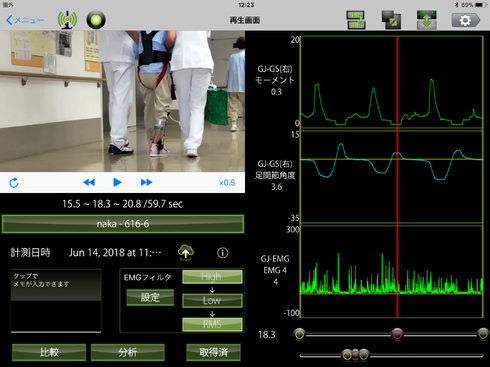Tap the overlapping squares overlay icon
Screen dimensions: 490x367
(x=391, y=20)
